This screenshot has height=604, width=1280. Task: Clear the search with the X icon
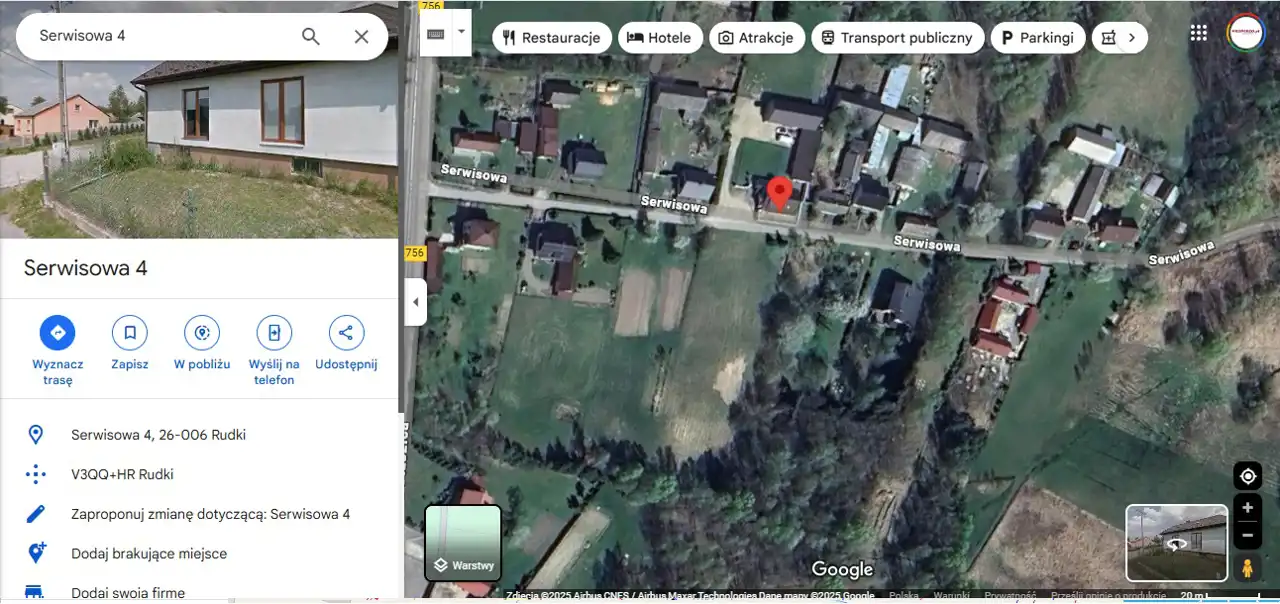tap(362, 37)
